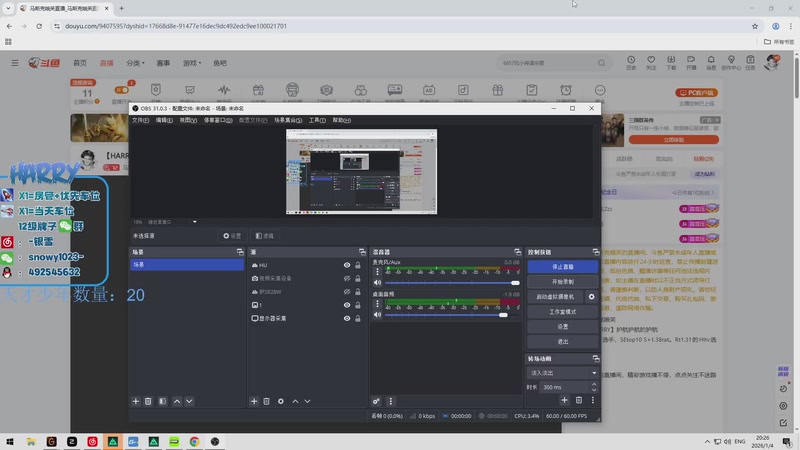Open the 文件(F) menu in OBS
The width and height of the screenshot is (800, 450).
point(140,120)
